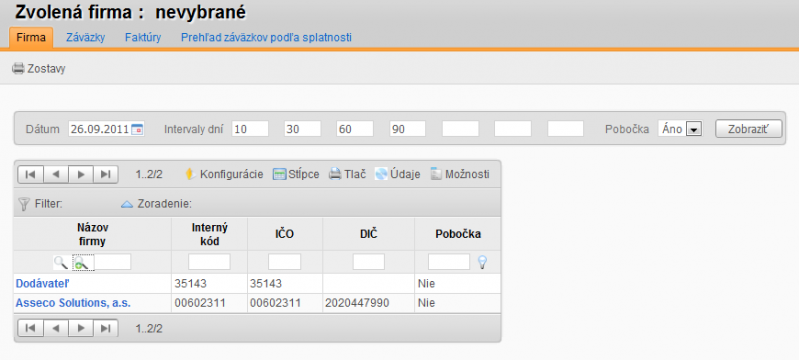The image size is (799, 360).
Task: Click the Zoradenie sort triangle icon
Action: [x=127, y=204]
